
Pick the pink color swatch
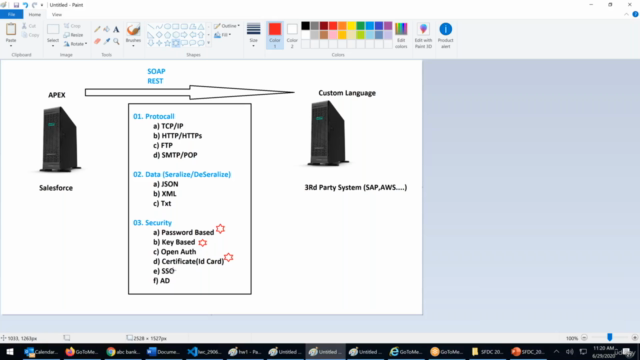[x=333, y=35]
